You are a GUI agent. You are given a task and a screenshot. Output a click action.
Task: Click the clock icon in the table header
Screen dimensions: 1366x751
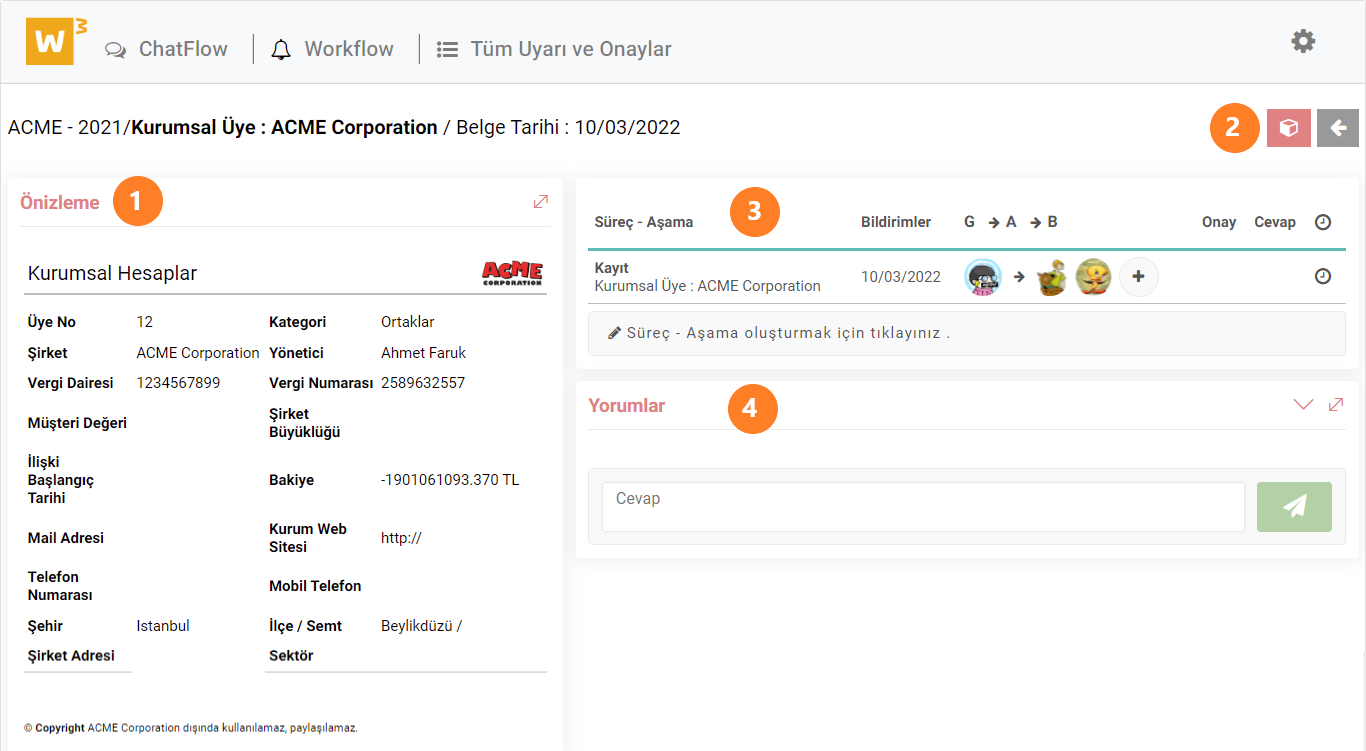click(x=1323, y=222)
